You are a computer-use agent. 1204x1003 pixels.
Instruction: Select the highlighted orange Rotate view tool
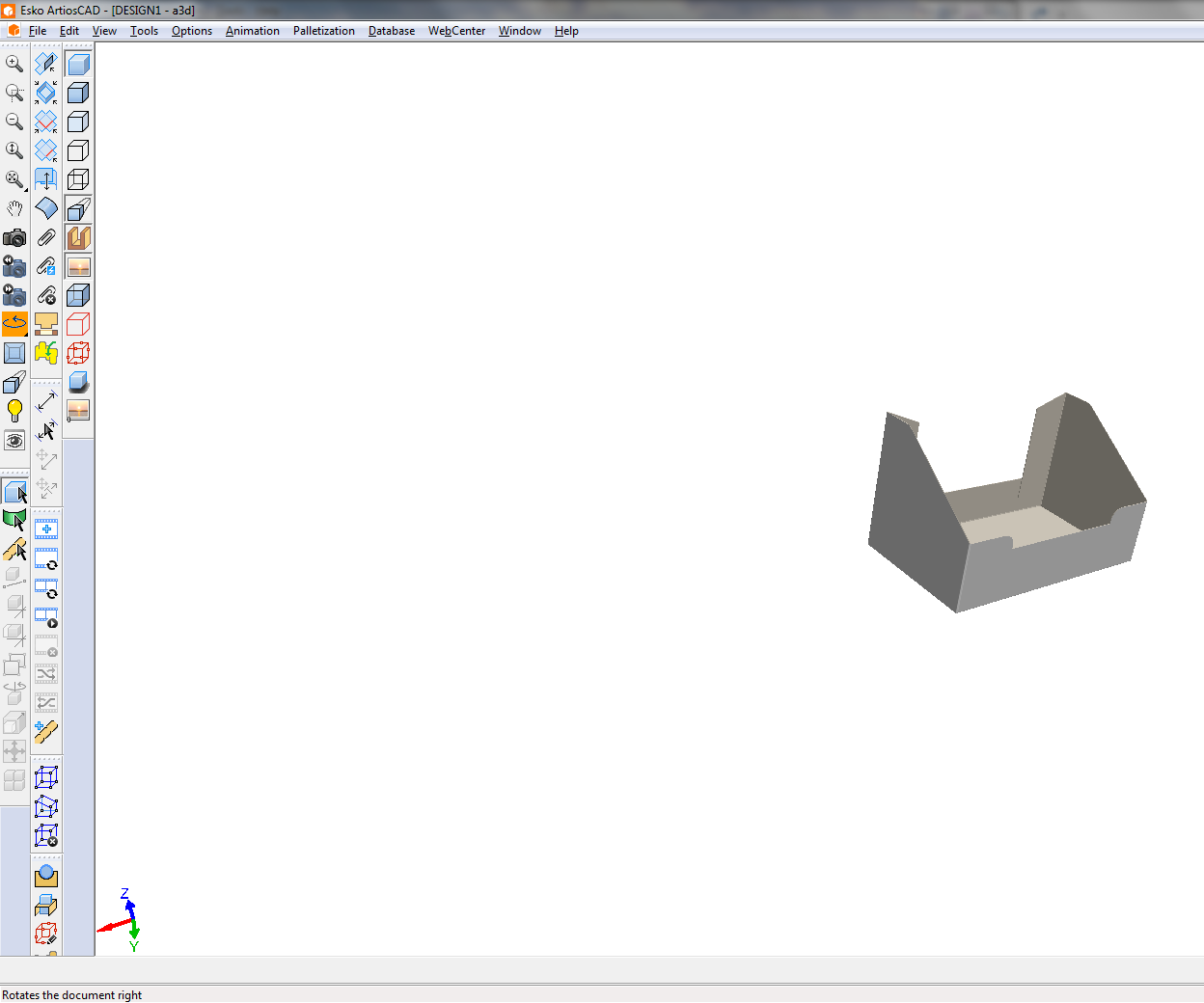[x=14, y=324]
